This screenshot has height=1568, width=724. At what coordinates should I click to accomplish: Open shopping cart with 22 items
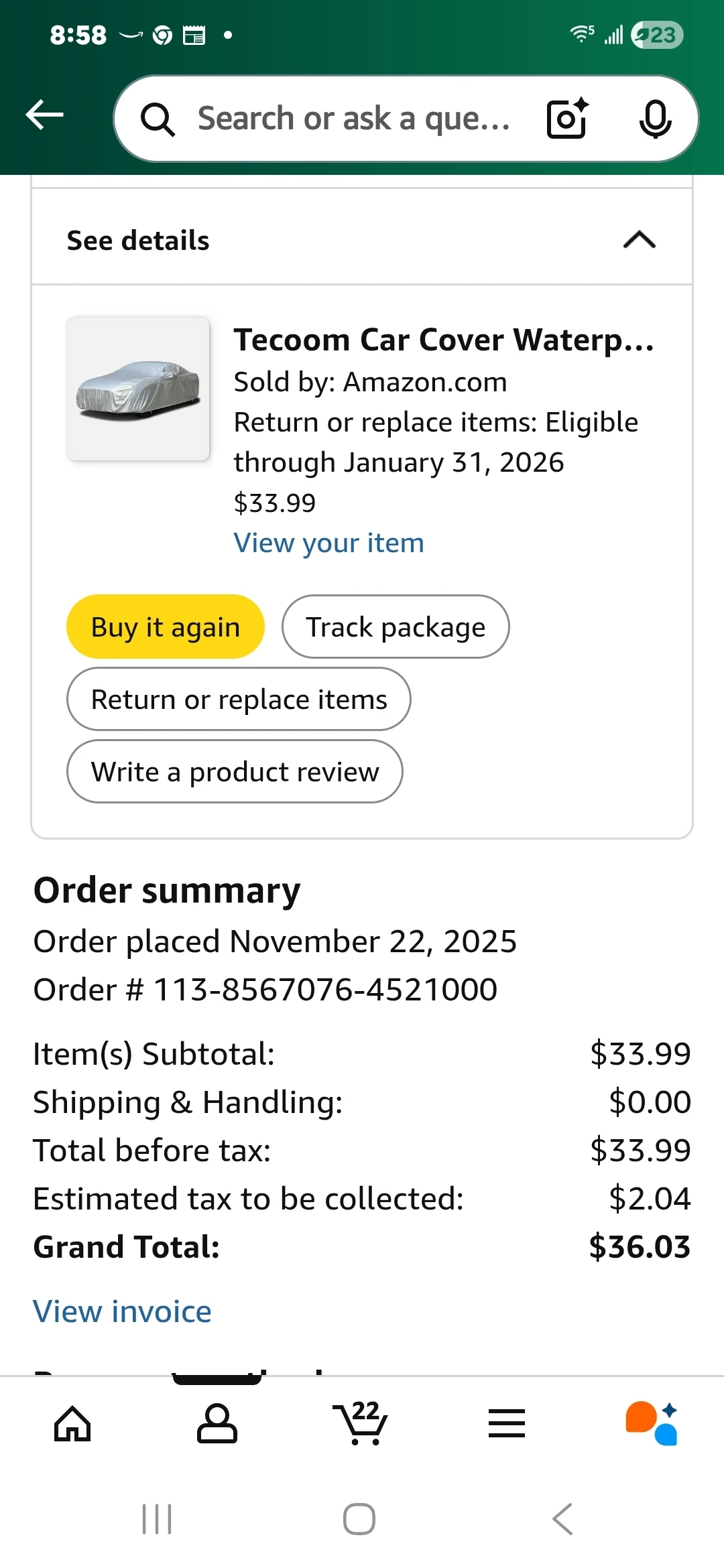tap(361, 1422)
